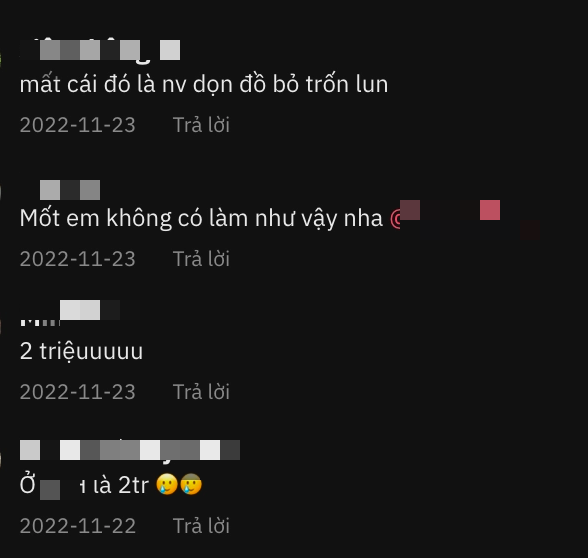Click 'Trả lời' below the '2tr' emoji comment
Viewport: 588px width, 558px height.
click(x=201, y=526)
